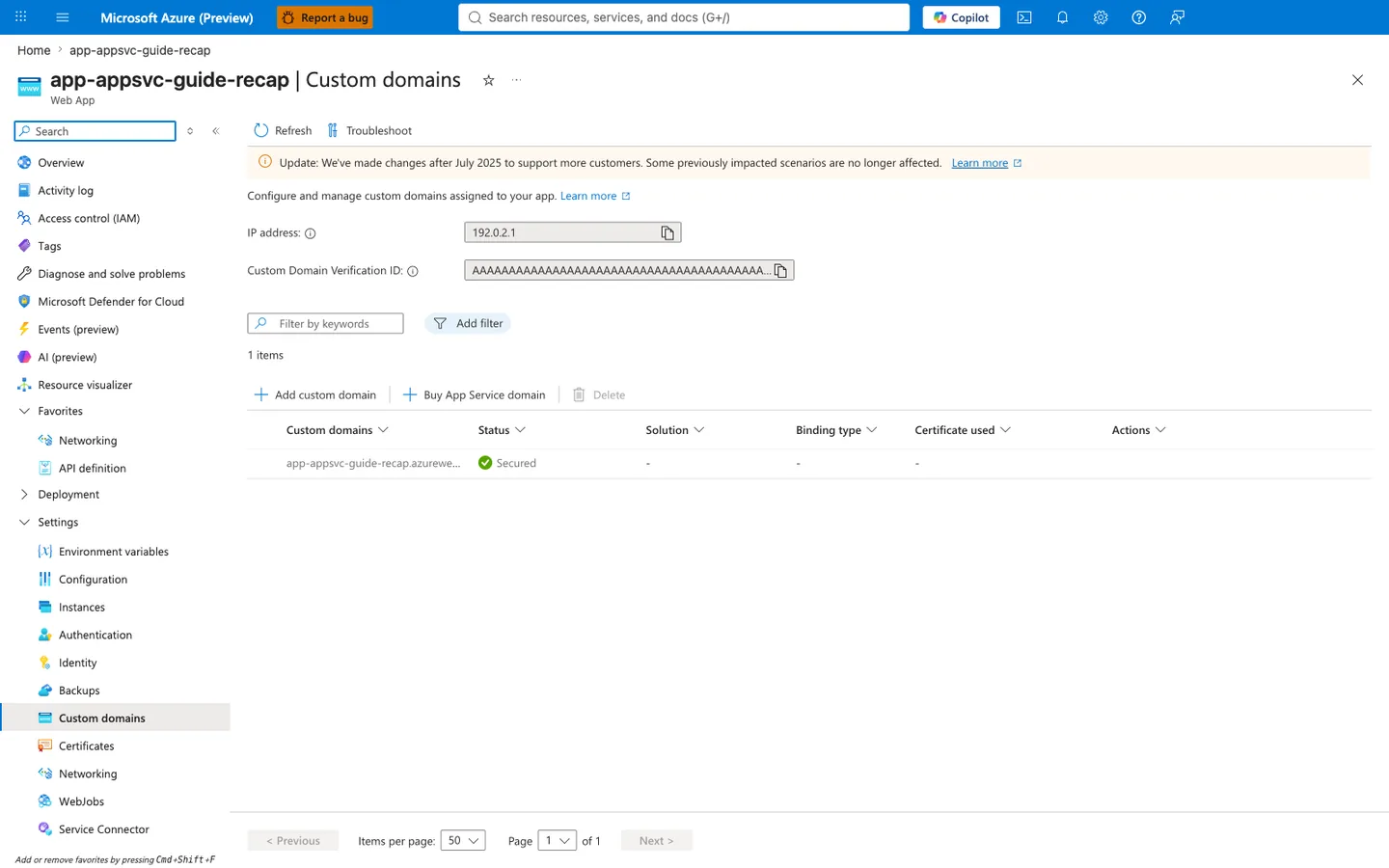
Task: Open Cloud Shell from top bar
Action: coord(1024,17)
